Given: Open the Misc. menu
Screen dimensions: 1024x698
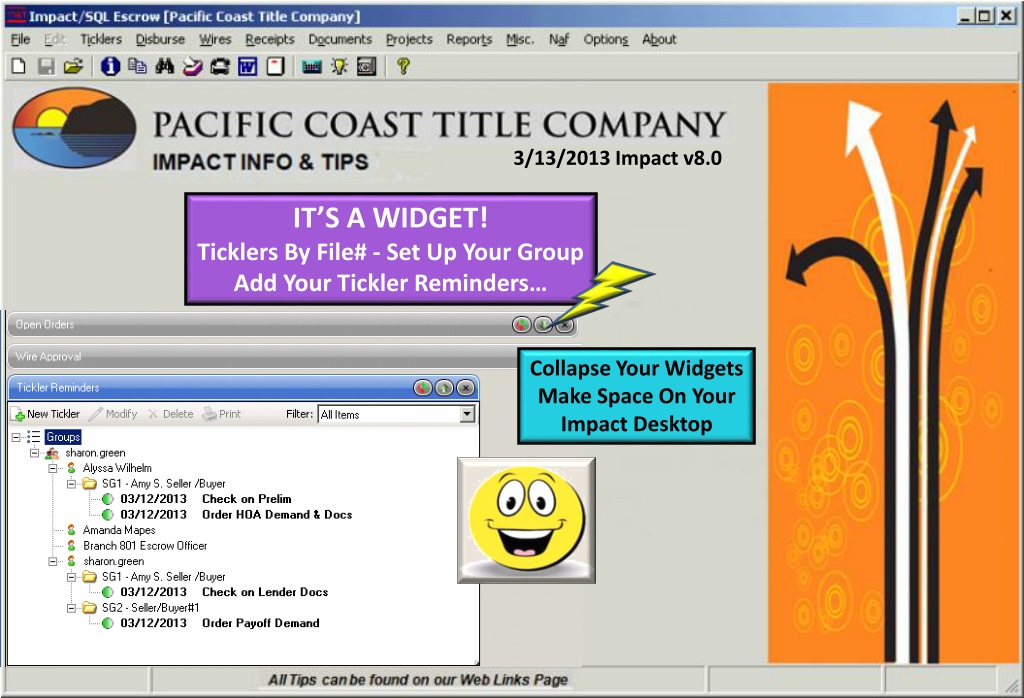Looking at the screenshot, I should [520, 40].
